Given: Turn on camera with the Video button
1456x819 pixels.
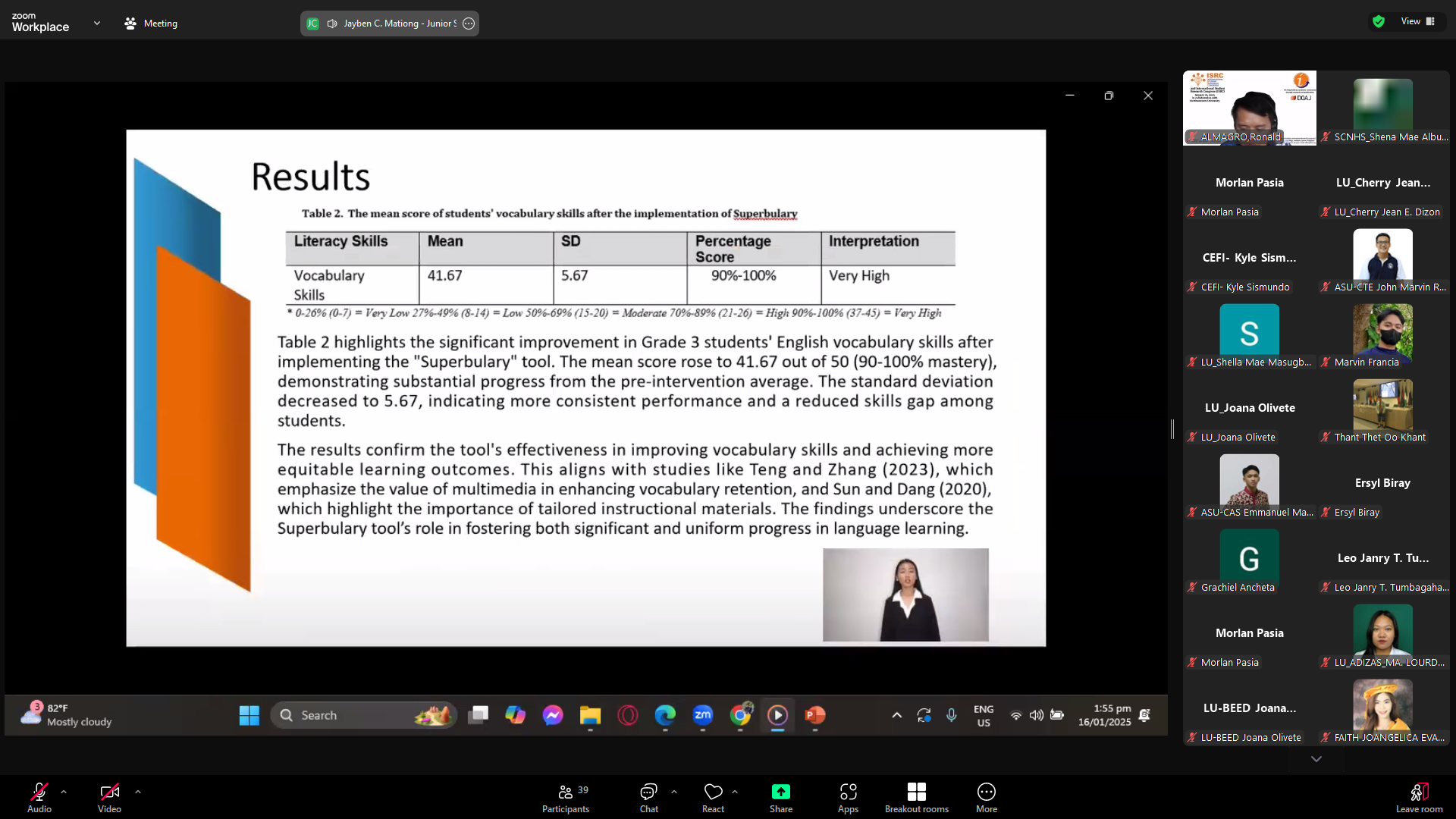Looking at the screenshot, I should point(109,797).
